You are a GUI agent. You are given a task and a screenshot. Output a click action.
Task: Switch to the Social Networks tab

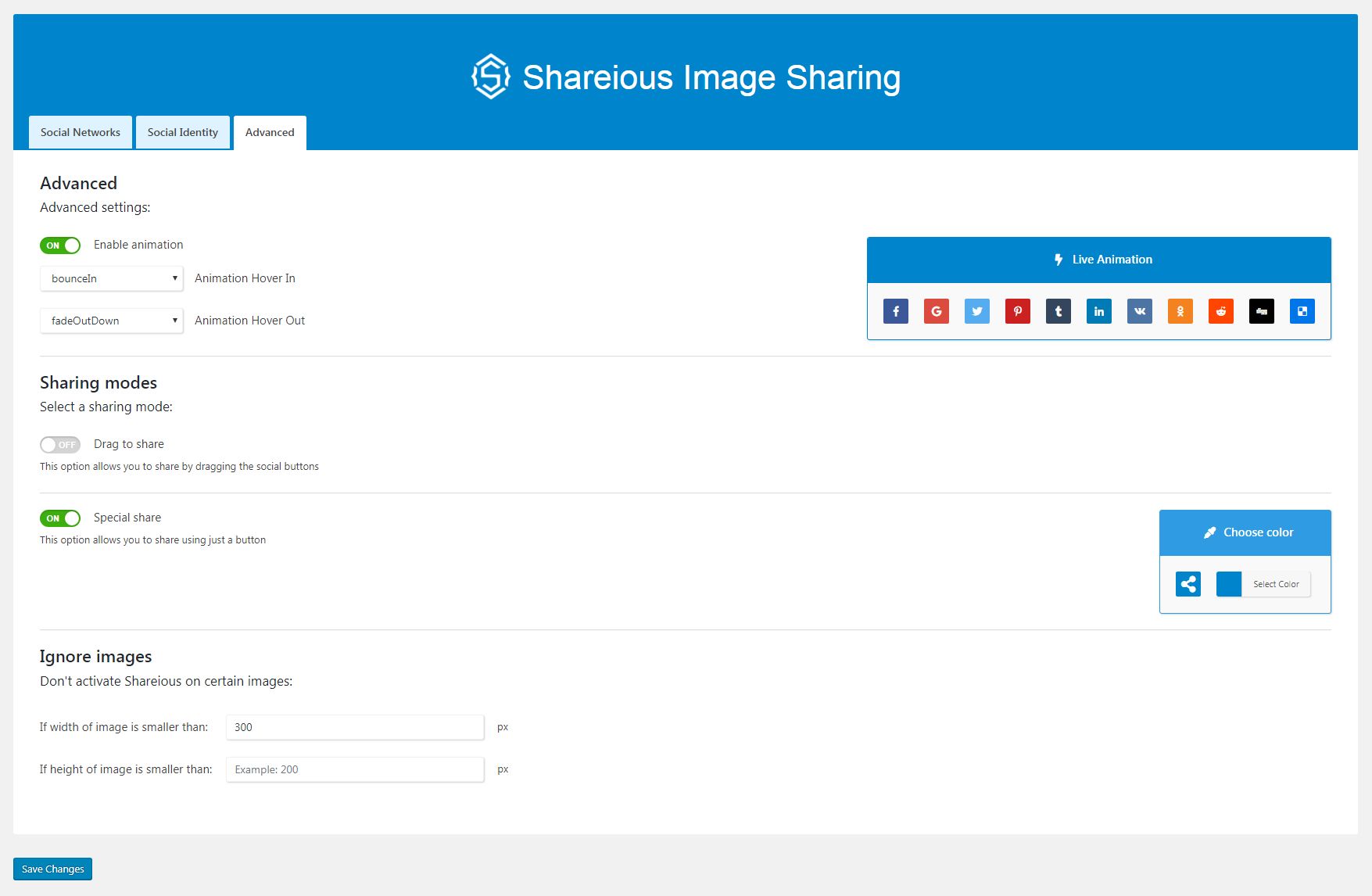pyautogui.click(x=81, y=132)
